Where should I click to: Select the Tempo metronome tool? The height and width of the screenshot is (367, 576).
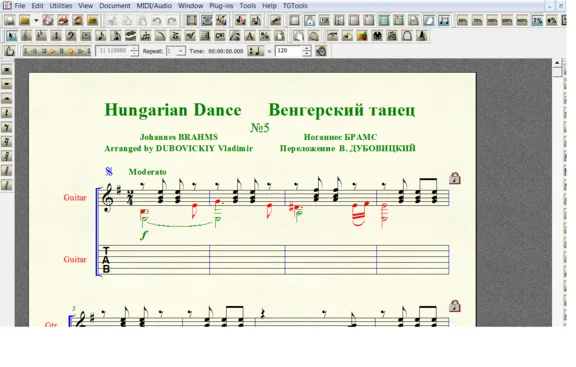(x=422, y=36)
